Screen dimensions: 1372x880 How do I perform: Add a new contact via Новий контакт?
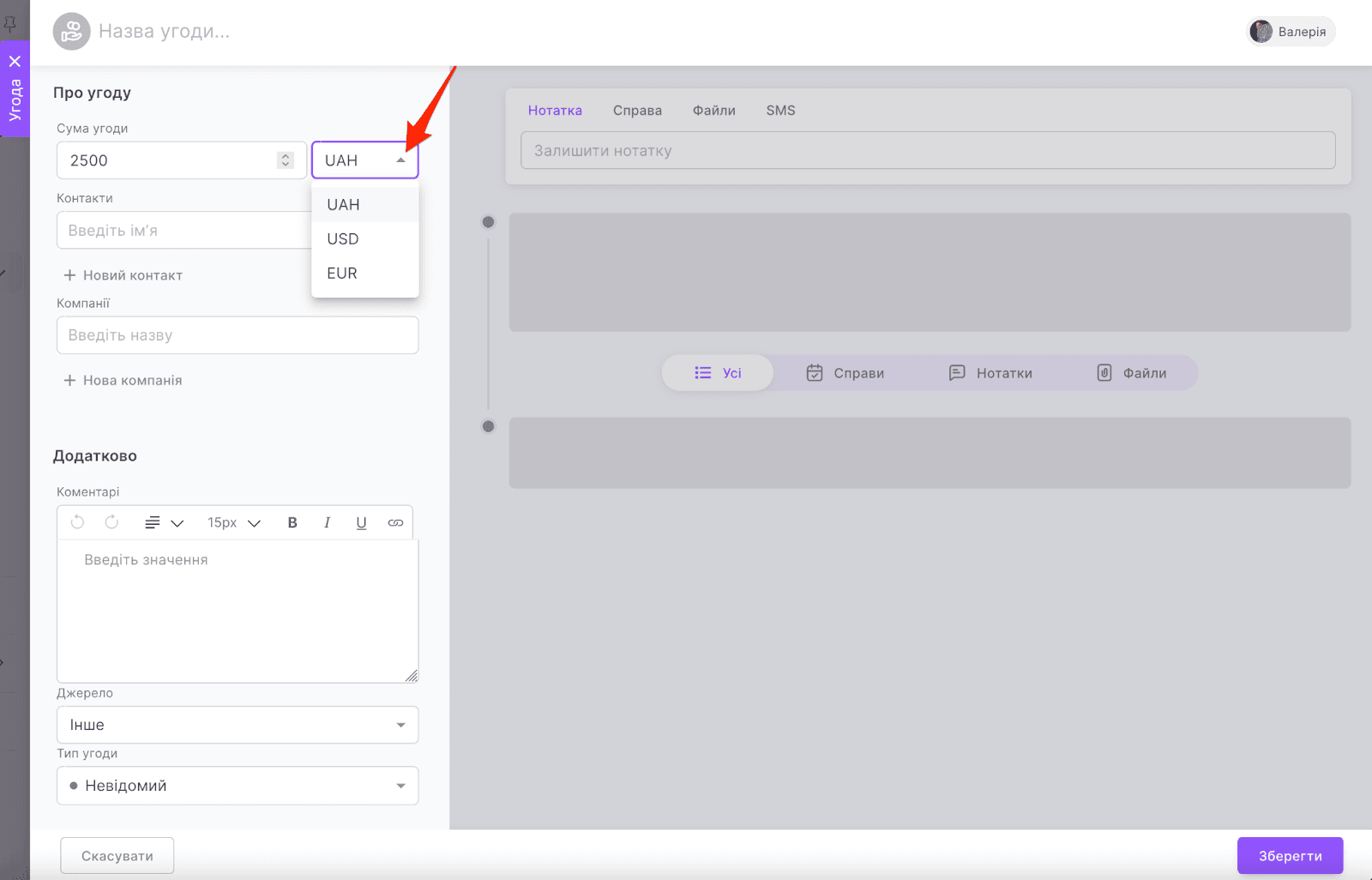(123, 275)
